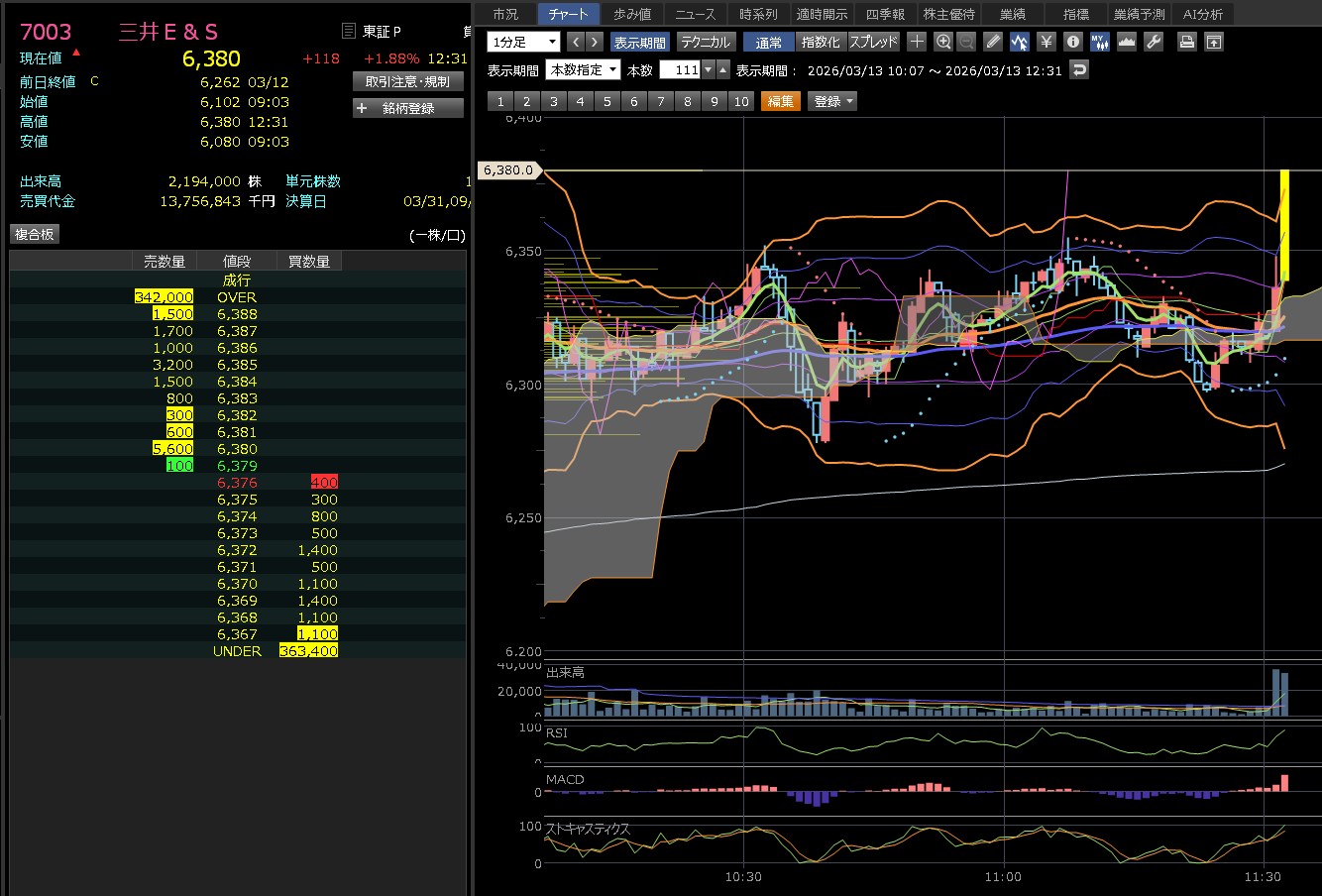Switch to the 四季報 tab

(x=885, y=14)
